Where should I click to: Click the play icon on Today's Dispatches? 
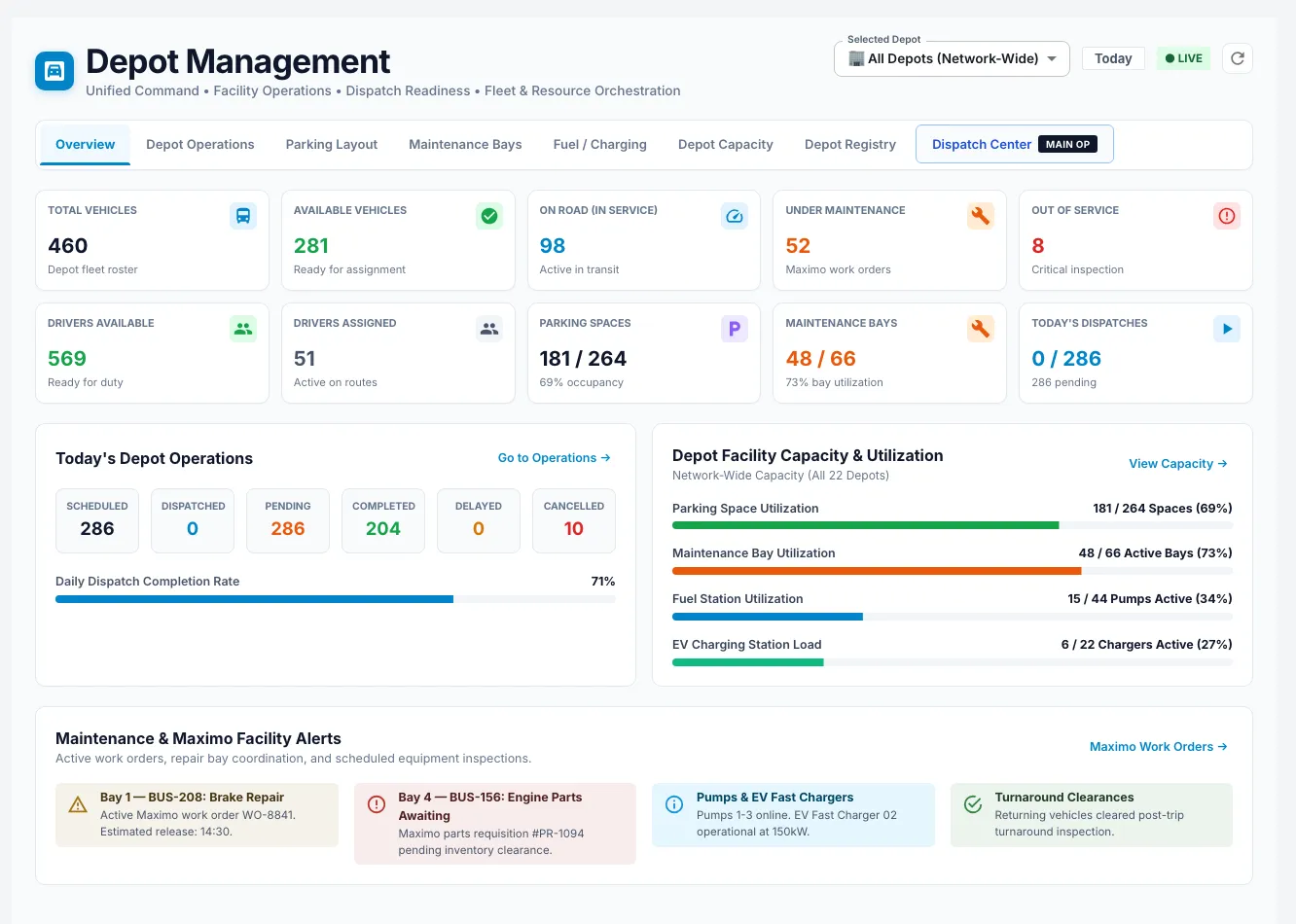coord(1227,329)
